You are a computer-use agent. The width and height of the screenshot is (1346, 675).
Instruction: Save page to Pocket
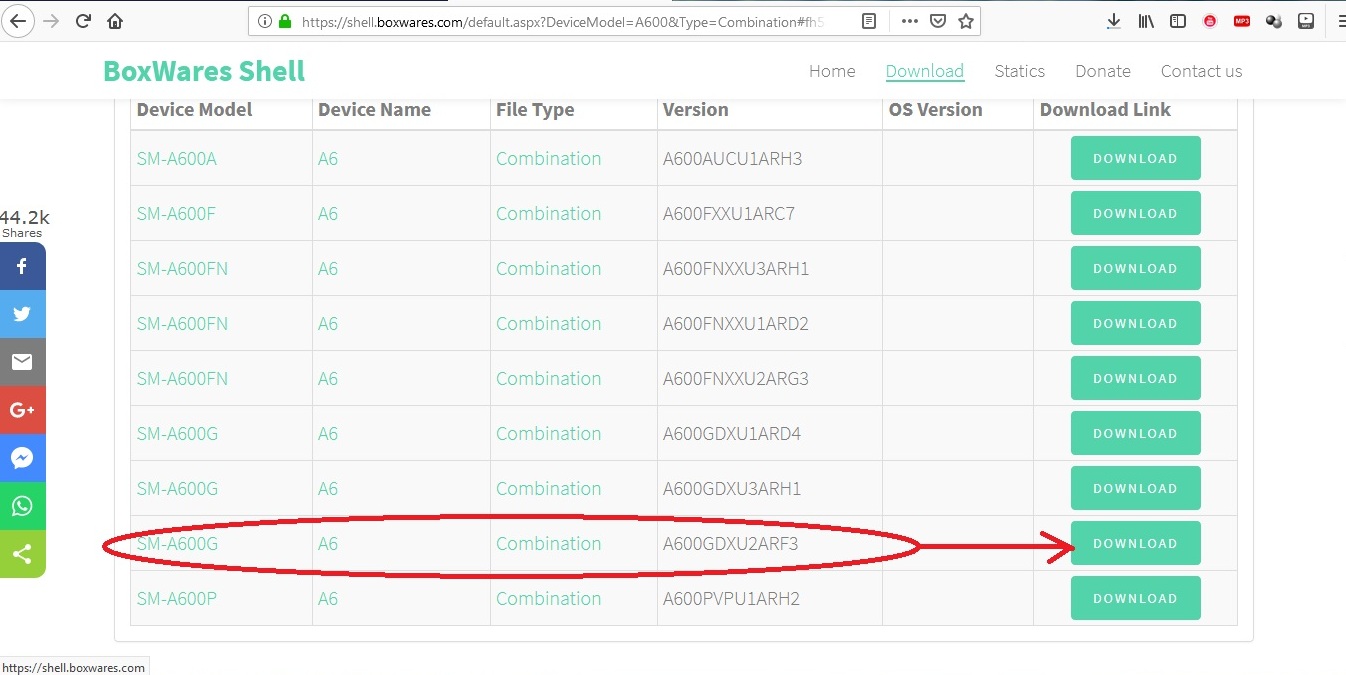click(938, 21)
